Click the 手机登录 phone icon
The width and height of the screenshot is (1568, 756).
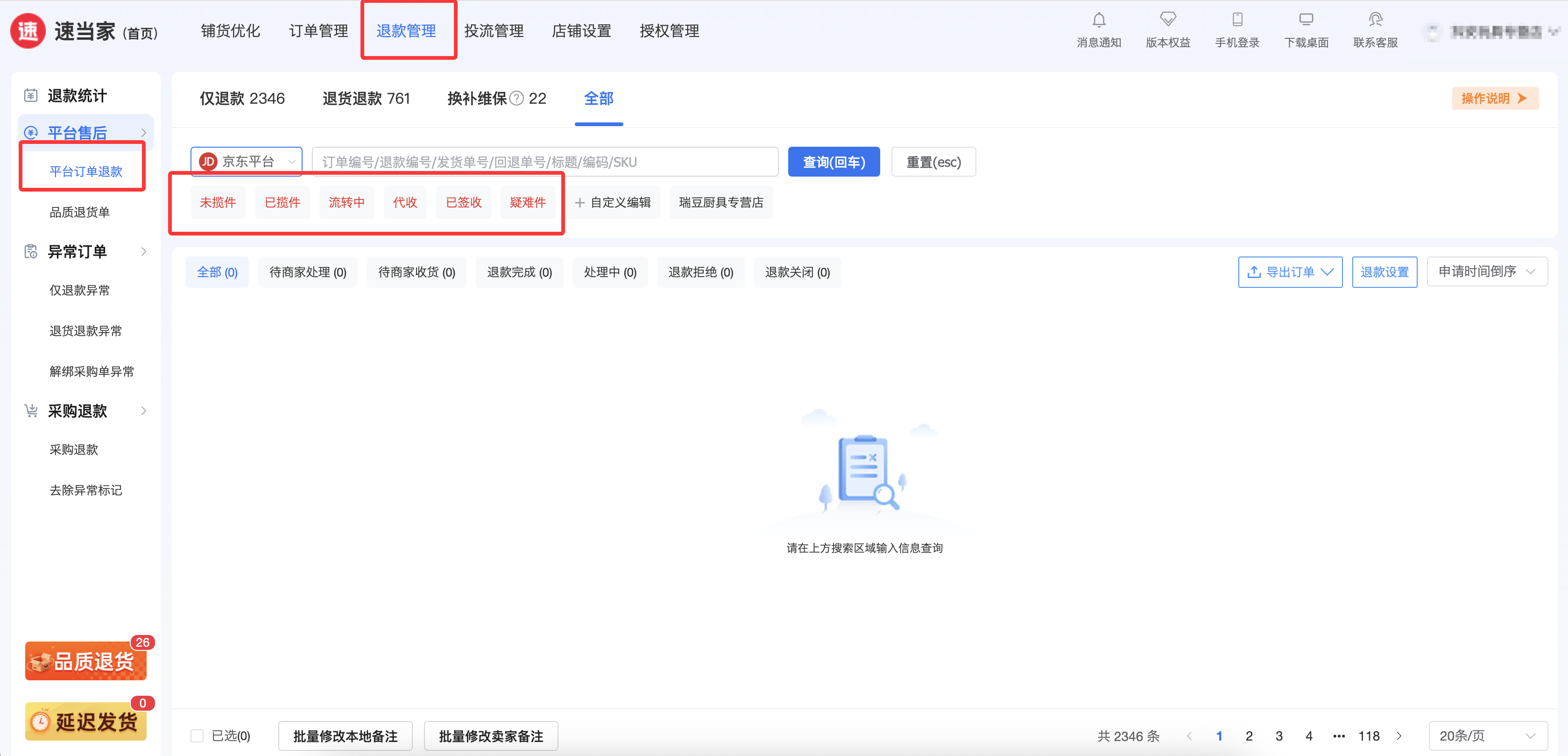1236,20
